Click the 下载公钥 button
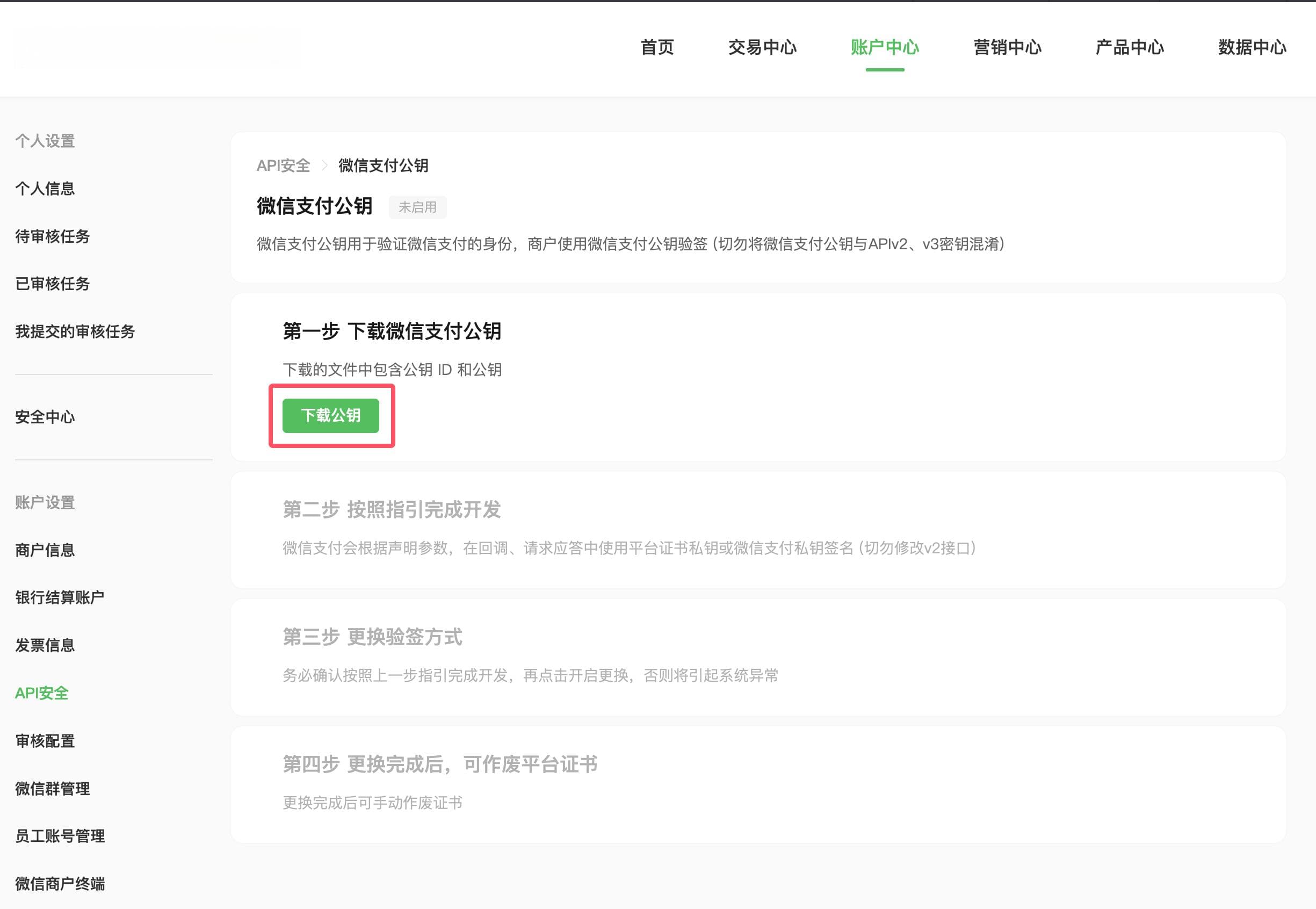Viewport: 1316px width, 909px height. tap(331, 416)
